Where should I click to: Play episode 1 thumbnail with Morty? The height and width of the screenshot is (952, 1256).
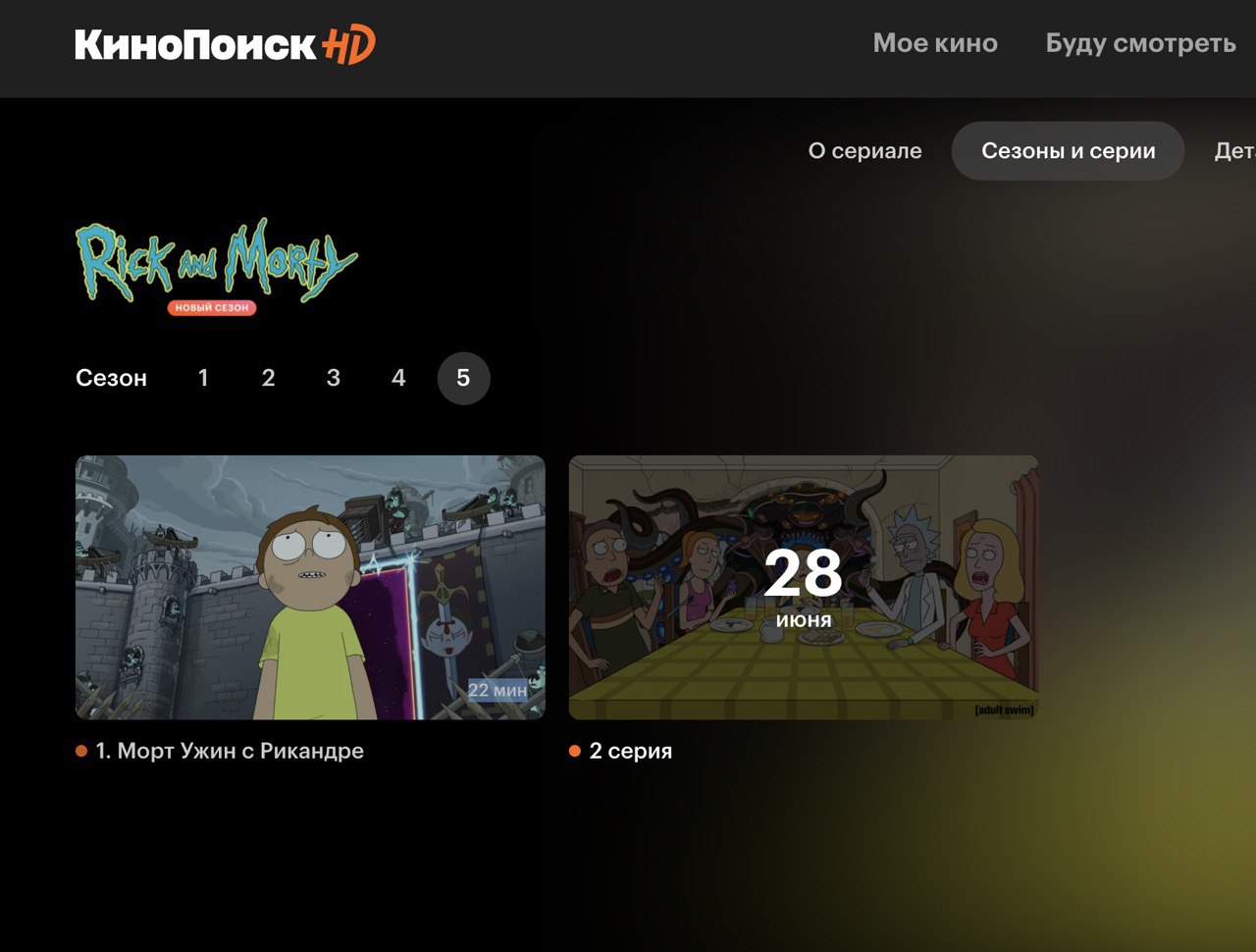pyautogui.click(x=310, y=587)
